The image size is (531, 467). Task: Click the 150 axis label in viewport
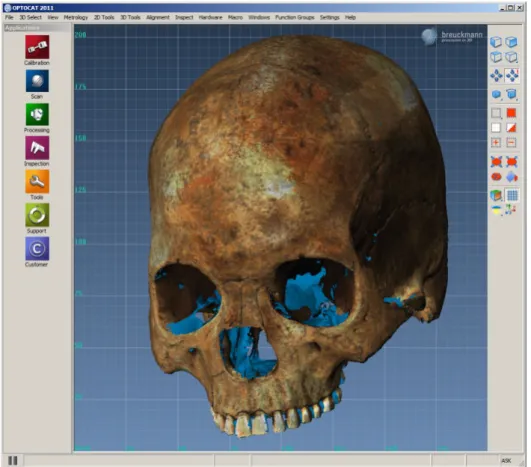click(x=81, y=138)
